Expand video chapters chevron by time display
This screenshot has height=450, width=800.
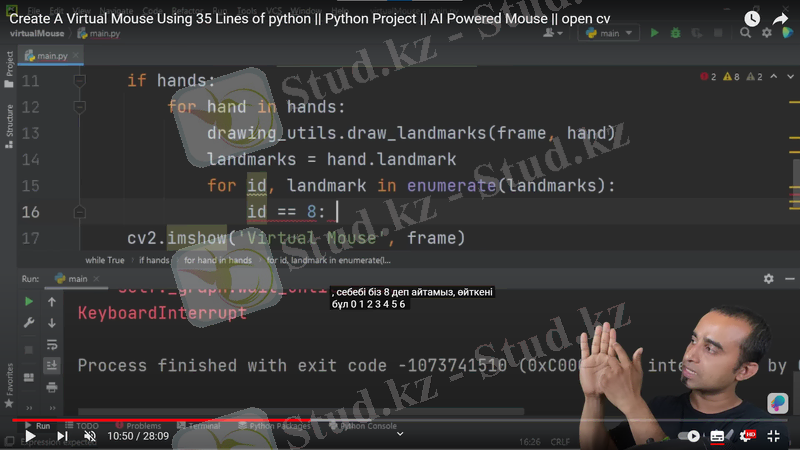[x=400, y=434]
